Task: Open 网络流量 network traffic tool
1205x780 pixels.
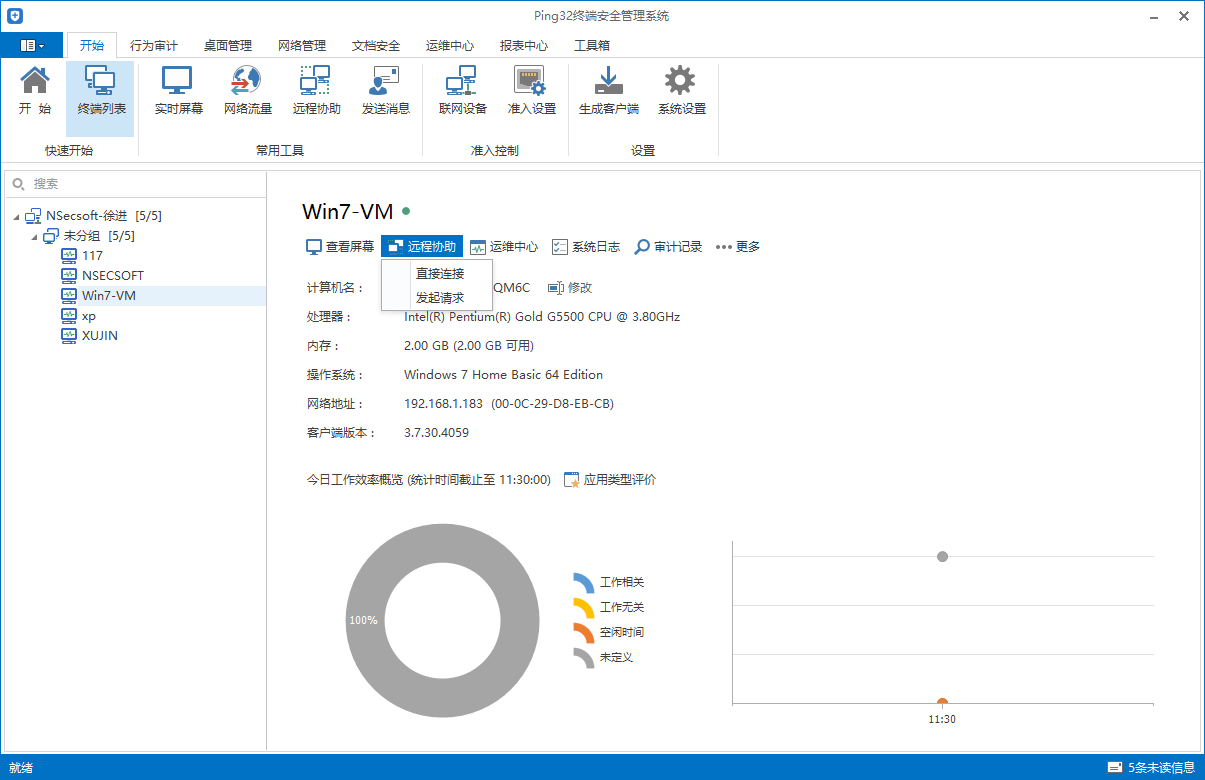Action: coord(247,91)
